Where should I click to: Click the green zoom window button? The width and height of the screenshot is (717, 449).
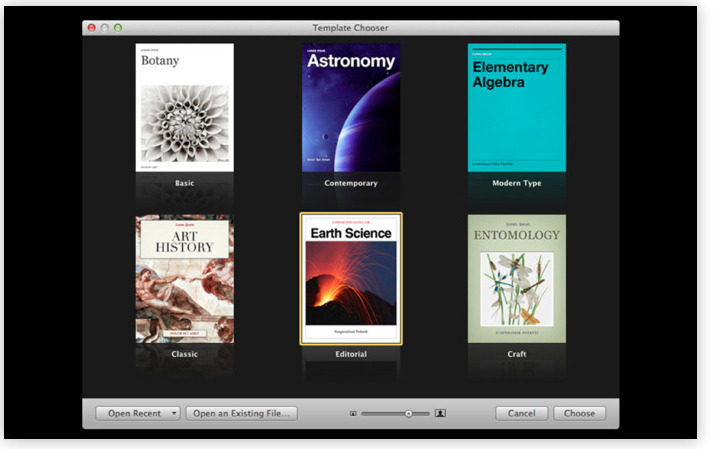(118, 28)
